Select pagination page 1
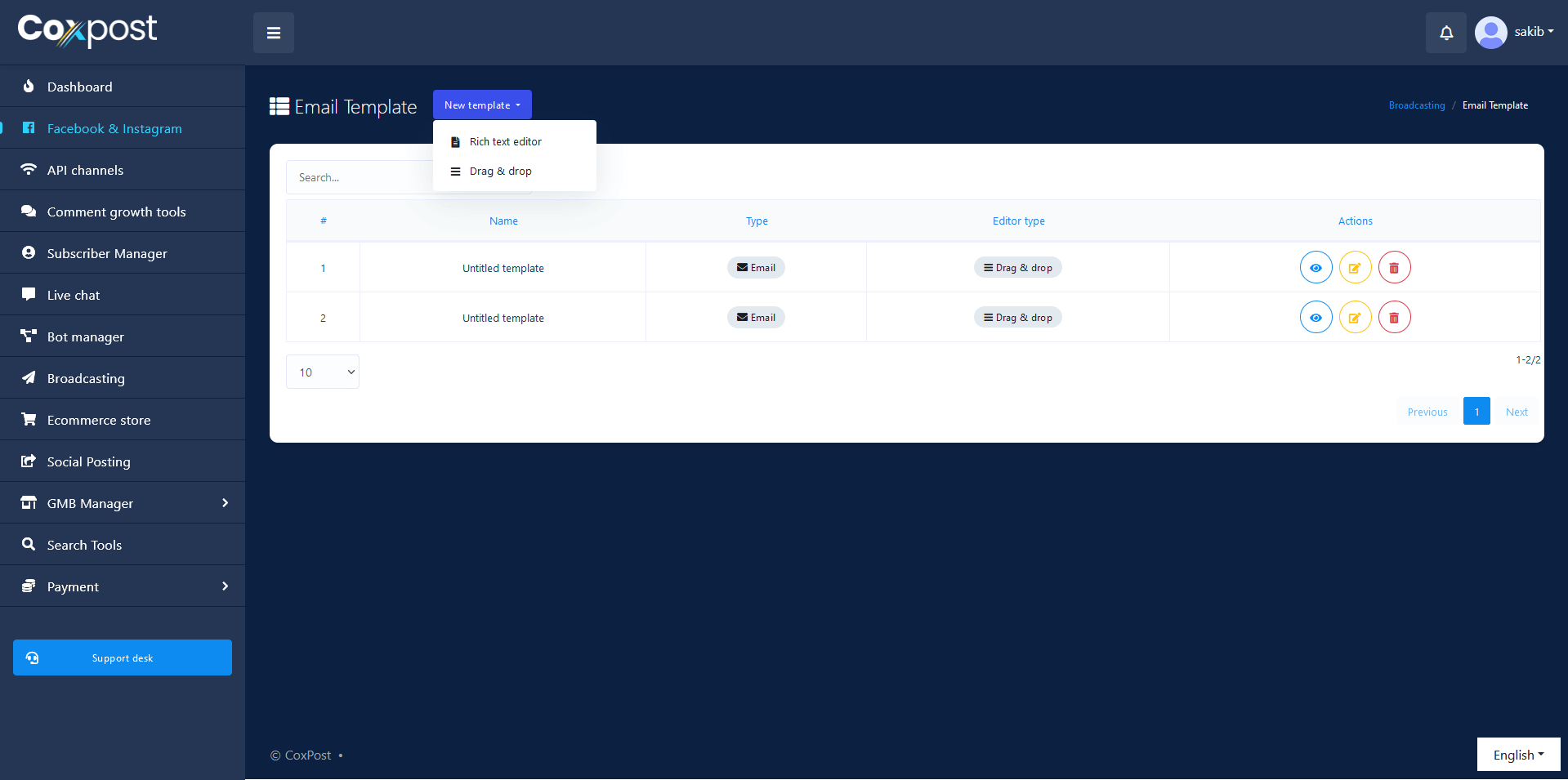Screen dimensions: 1568x780 click(x=1476, y=411)
